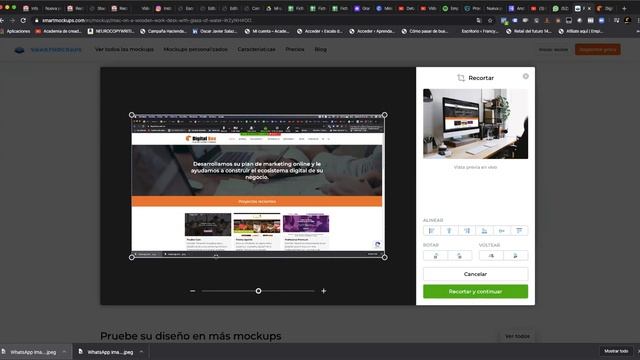
Task: Switch to the WhatsApp browser tab
Action: pyautogui.click(x=561, y=8)
